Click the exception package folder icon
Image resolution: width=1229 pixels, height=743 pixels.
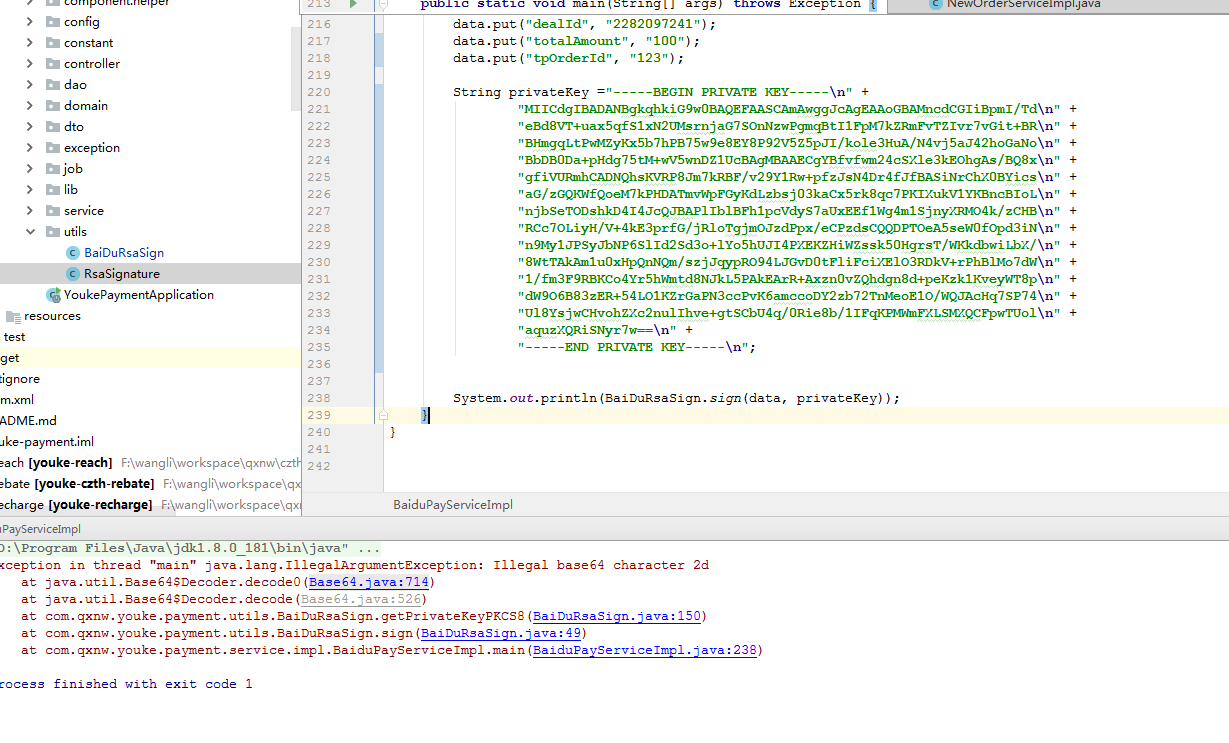tap(54, 148)
